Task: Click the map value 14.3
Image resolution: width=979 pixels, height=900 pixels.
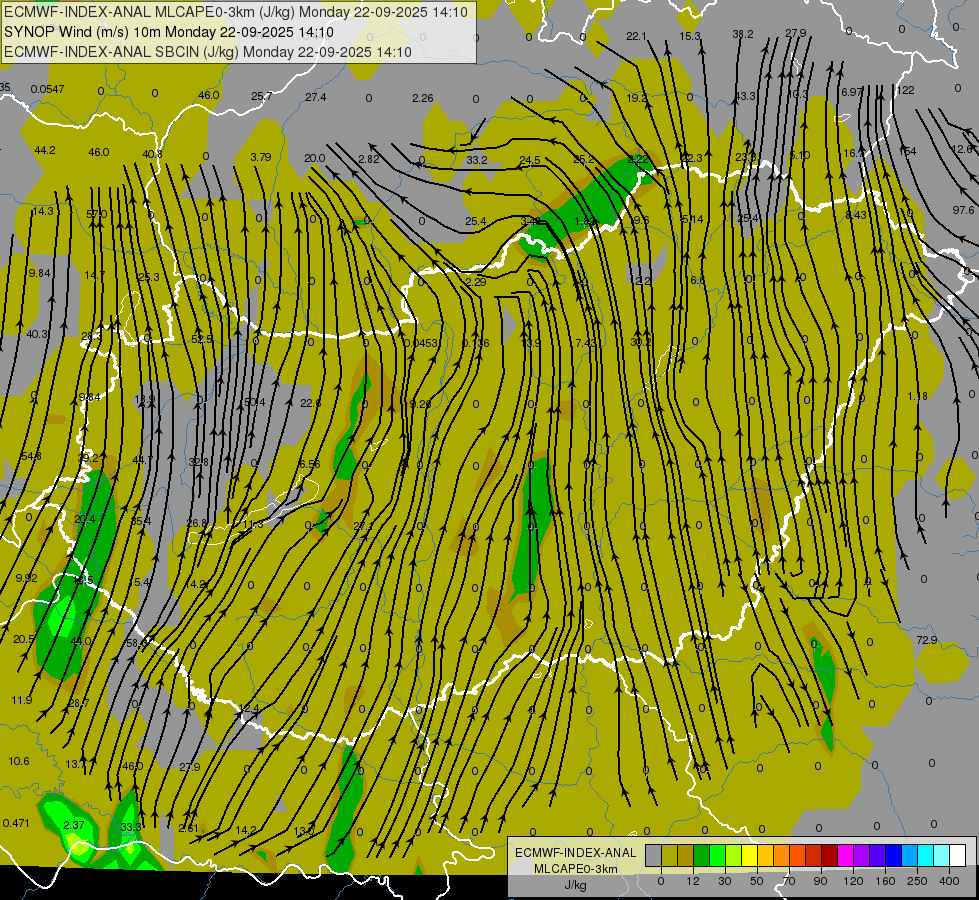Action: (43, 211)
